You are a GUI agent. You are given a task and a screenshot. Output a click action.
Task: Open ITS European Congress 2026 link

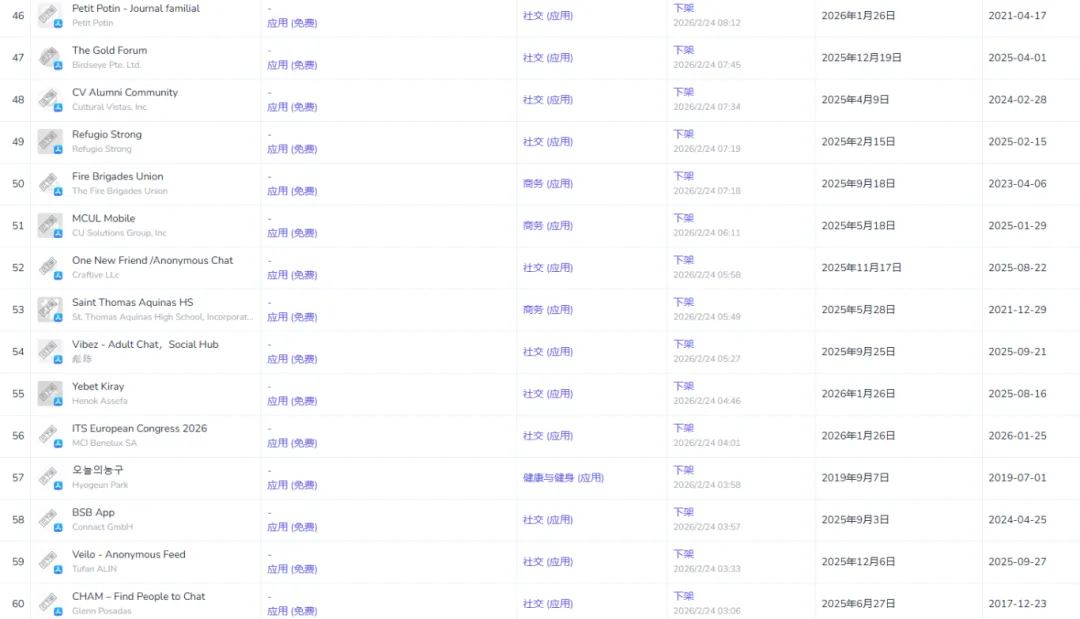coord(139,429)
